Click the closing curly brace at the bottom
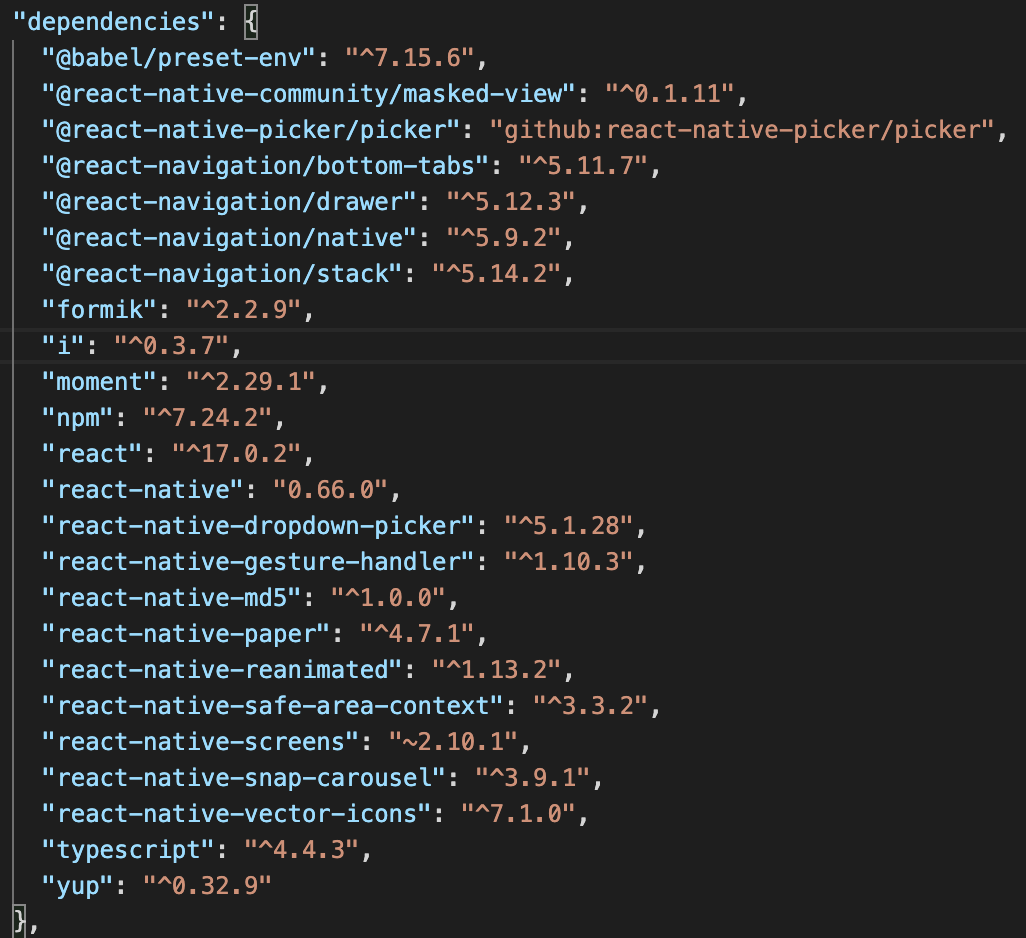 point(19,920)
